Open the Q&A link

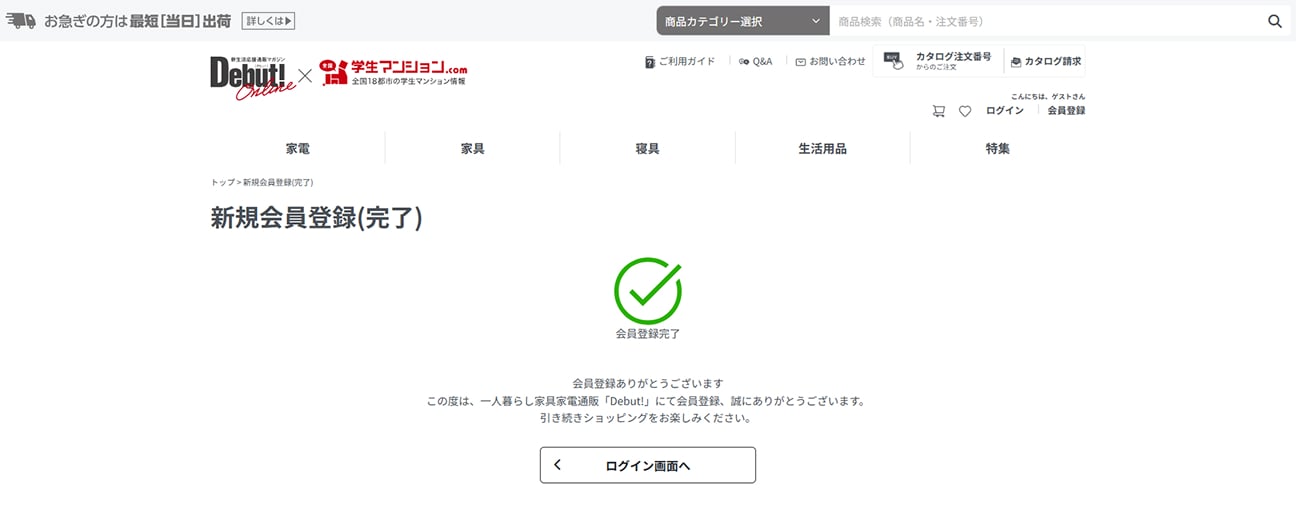[x=756, y=61]
